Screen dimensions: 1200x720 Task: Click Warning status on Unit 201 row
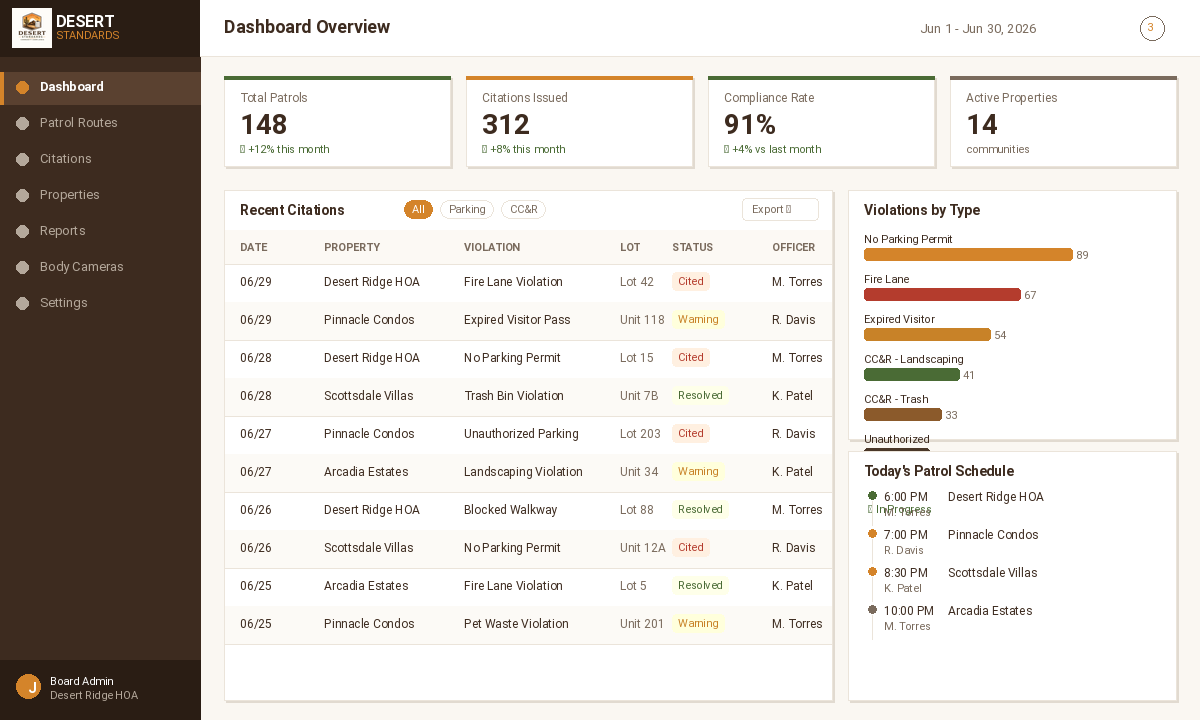point(698,624)
